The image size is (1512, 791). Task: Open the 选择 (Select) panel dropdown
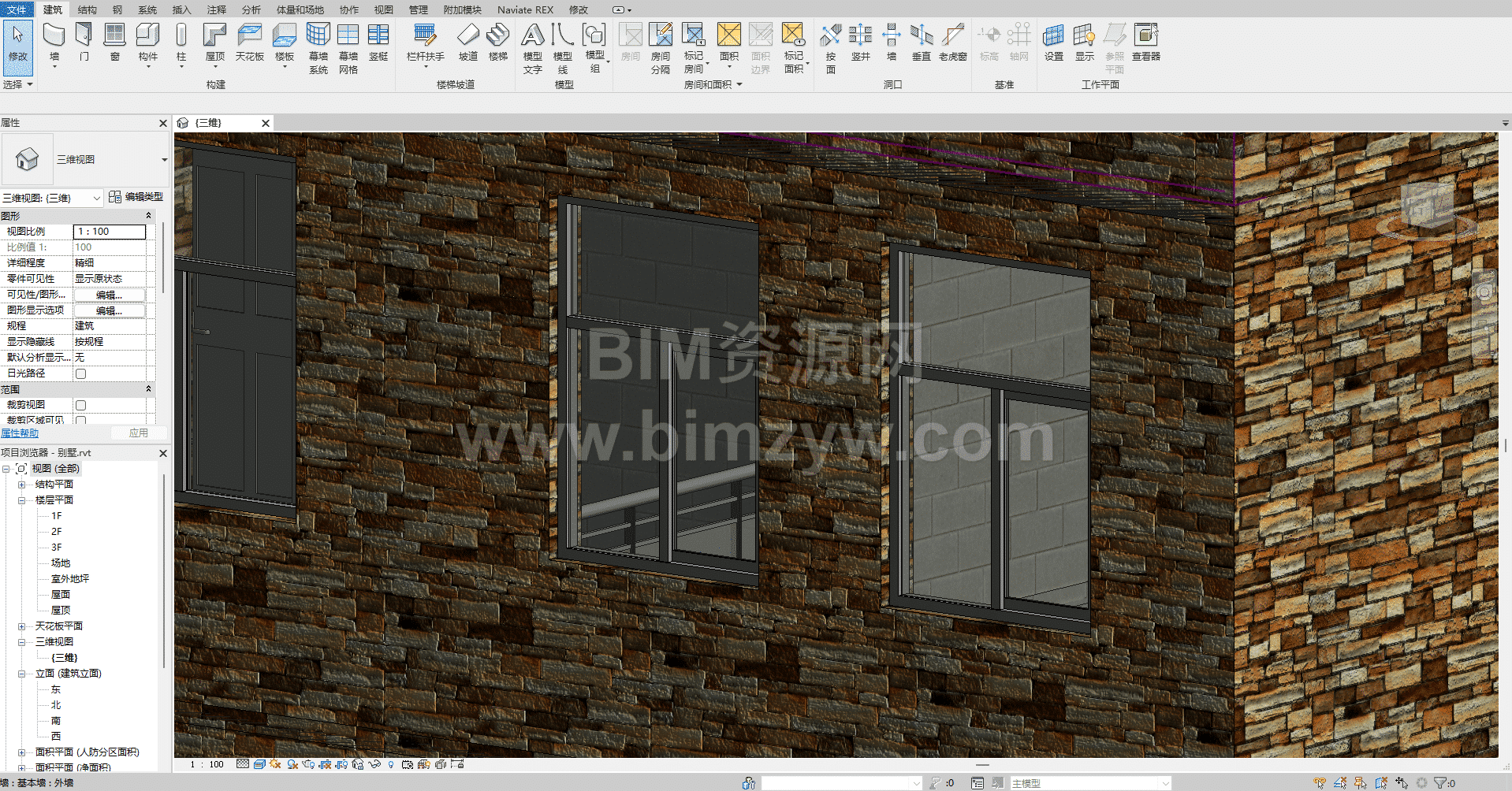[x=17, y=84]
